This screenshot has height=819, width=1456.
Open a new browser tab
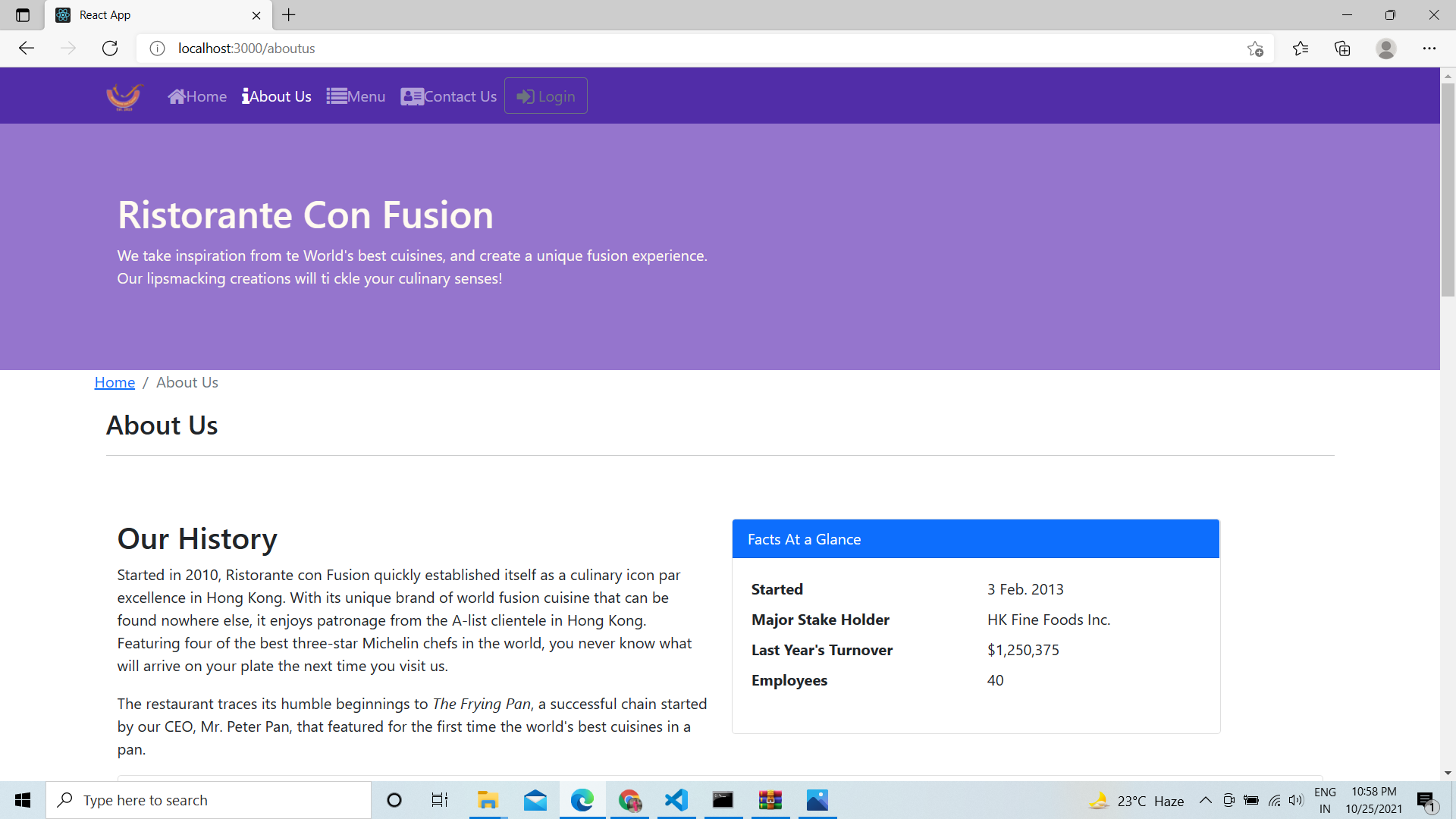tap(289, 15)
